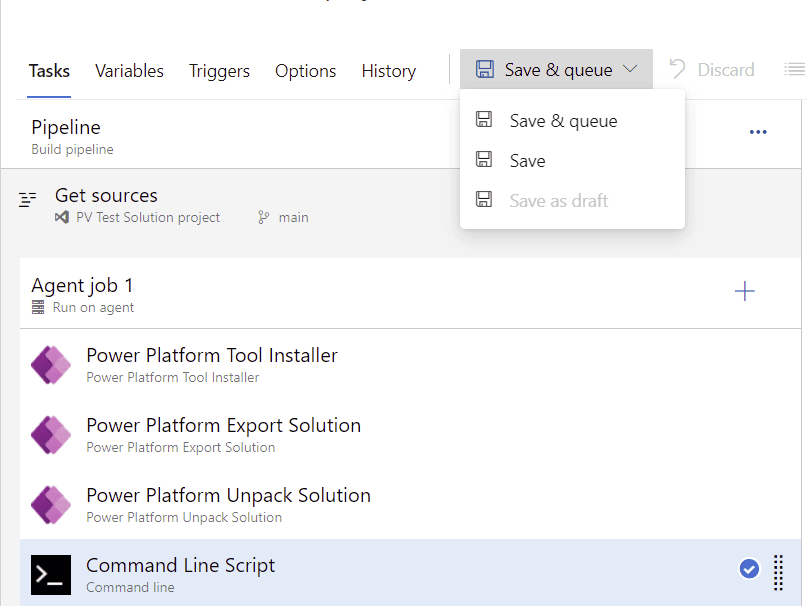Click the floppy disk icon beside Save menu item
The height and width of the screenshot is (606, 807).
click(x=484, y=159)
